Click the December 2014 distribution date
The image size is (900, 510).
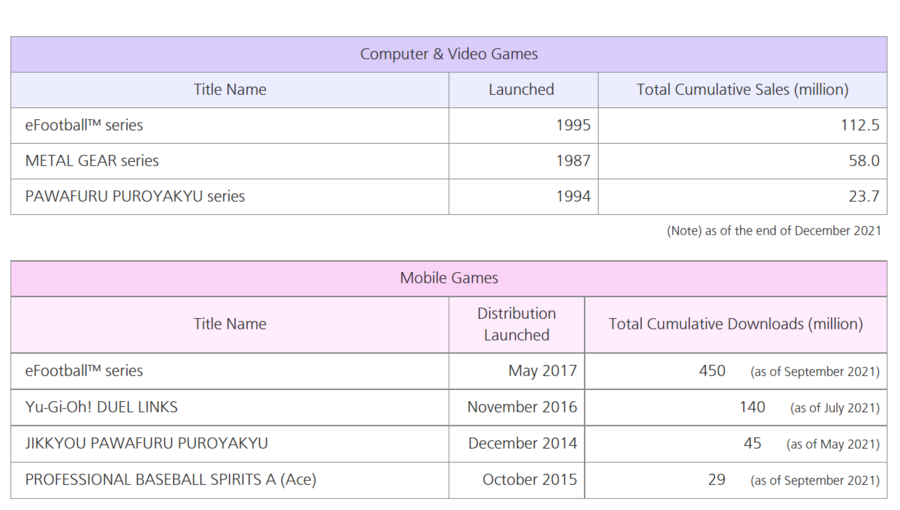(522, 443)
